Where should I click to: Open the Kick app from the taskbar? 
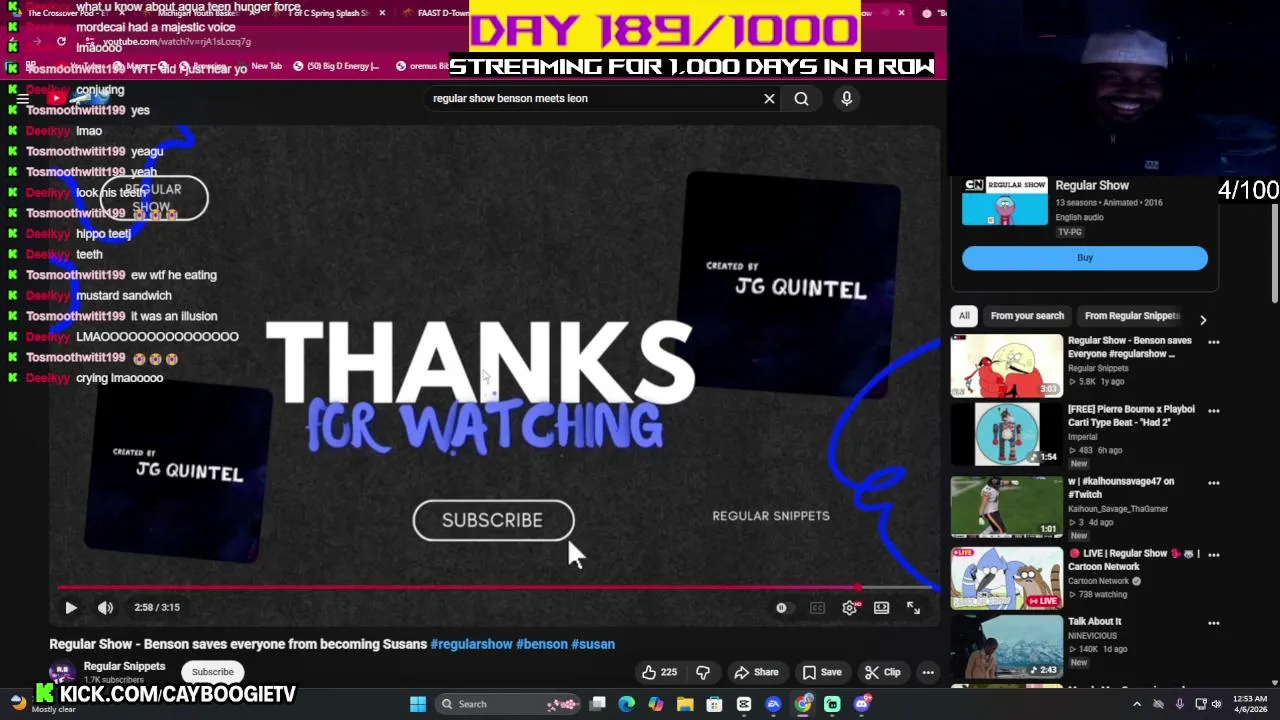point(832,704)
